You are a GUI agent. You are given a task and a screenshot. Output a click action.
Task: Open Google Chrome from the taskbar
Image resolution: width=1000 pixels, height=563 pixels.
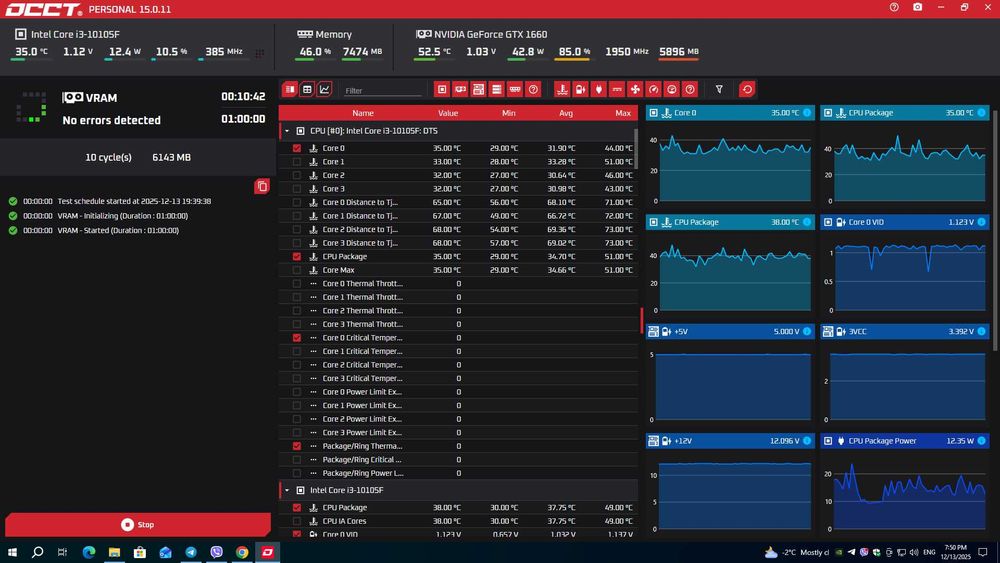coord(242,552)
